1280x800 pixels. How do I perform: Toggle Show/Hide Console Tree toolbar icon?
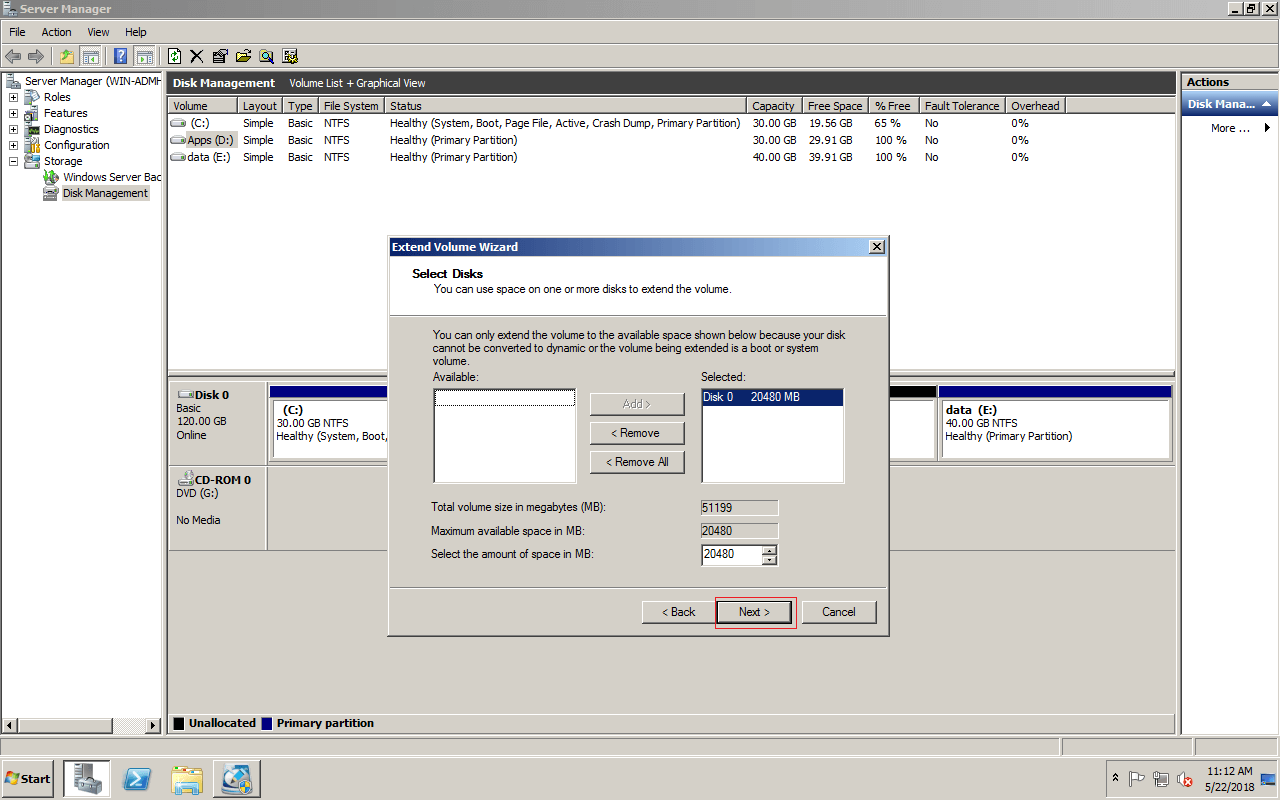click(90, 56)
